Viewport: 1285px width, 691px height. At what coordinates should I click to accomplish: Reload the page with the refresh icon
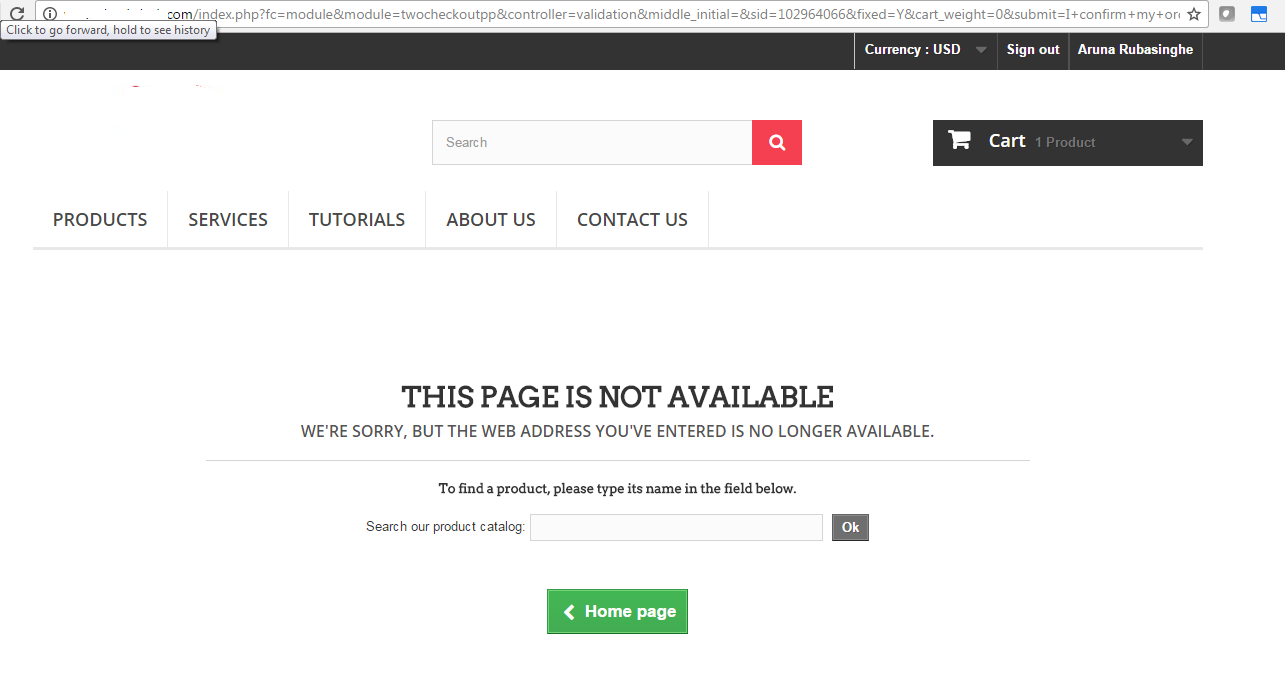(x=17, y=14)
